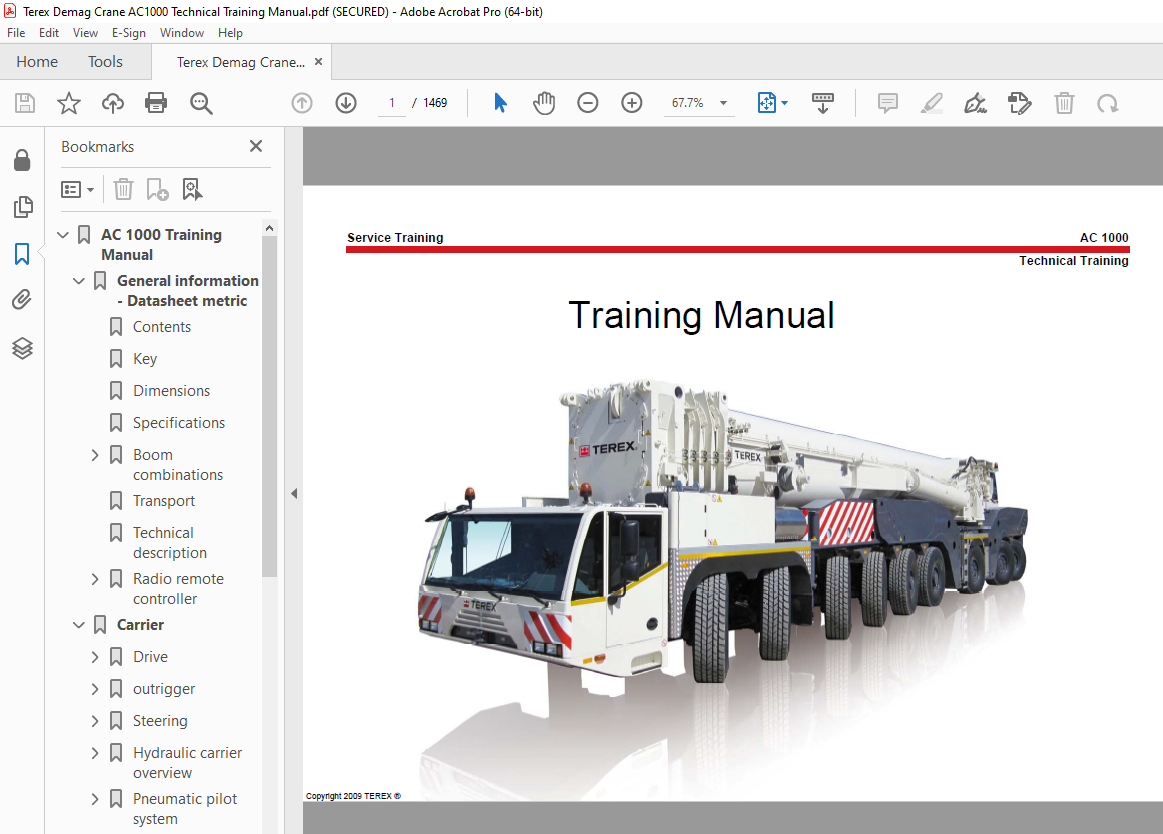Open the View menu
Image resolution: width=1163 pixels, height=834 pixels.
click(85, 33)
